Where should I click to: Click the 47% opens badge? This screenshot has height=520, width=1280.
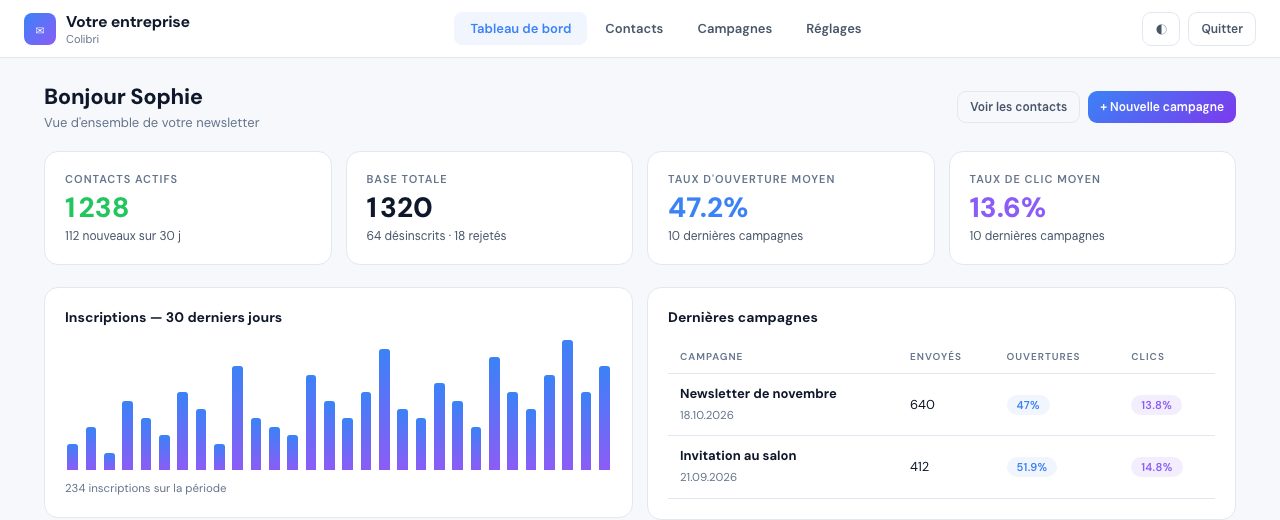1028,405
